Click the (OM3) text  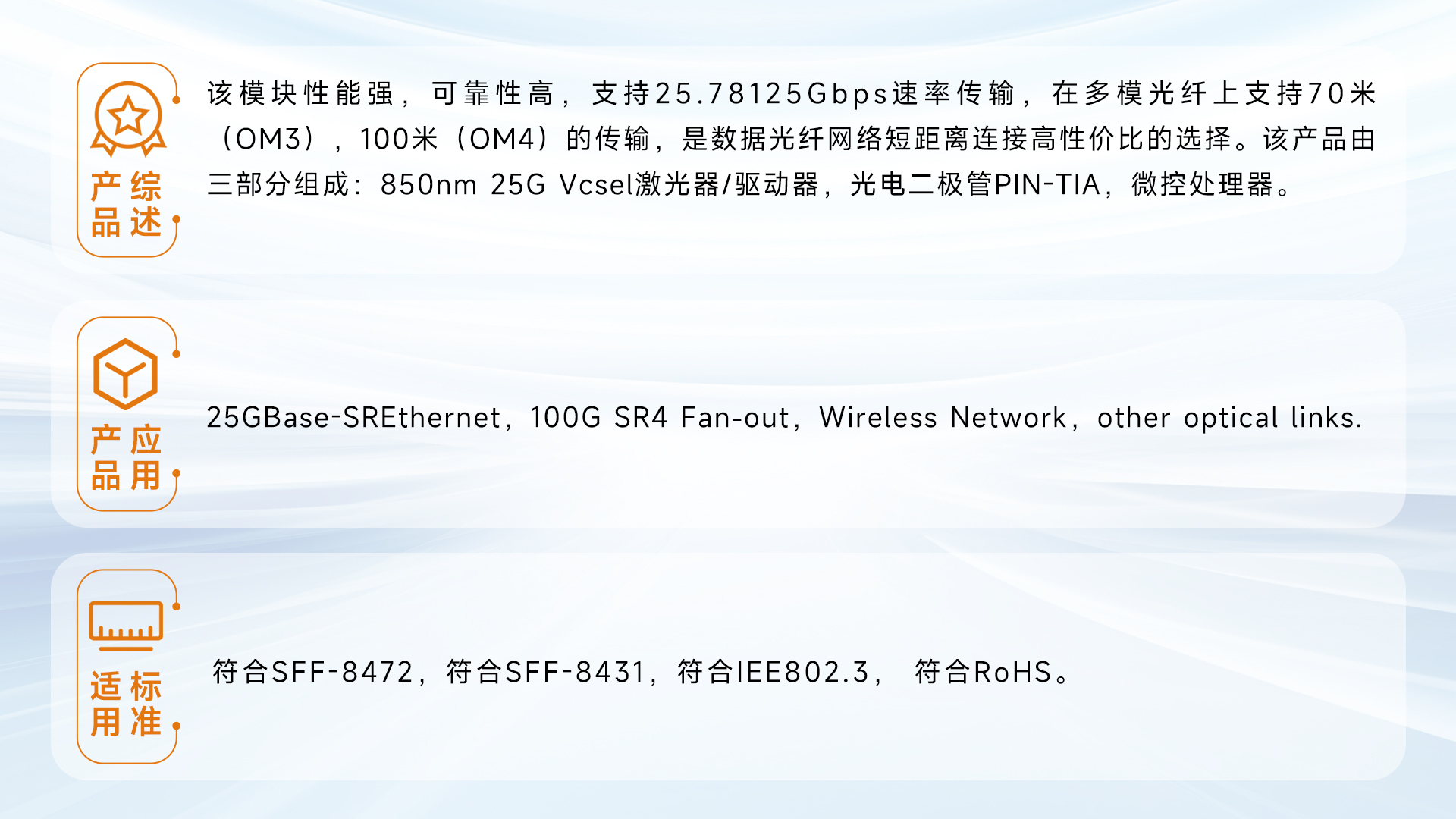pyautogui.click(x=268, y=139)
